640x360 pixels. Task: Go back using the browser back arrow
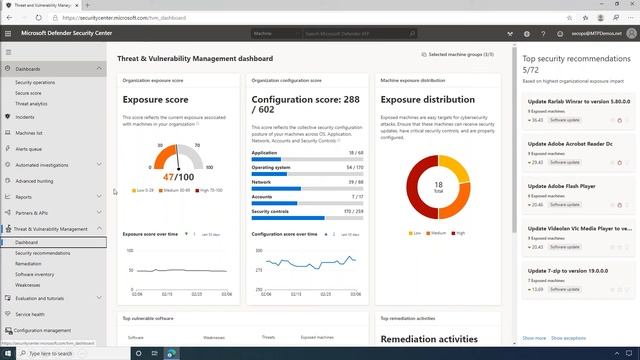point(9,18)
